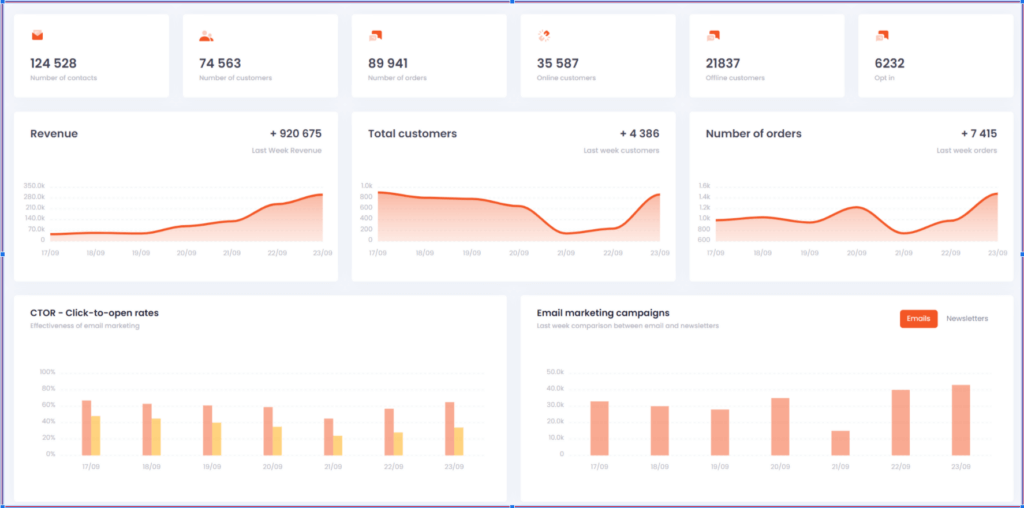This screenshot has width=1024, height=508.
Task: Click the icon in the Offline customers card
Action: point(712,36)
